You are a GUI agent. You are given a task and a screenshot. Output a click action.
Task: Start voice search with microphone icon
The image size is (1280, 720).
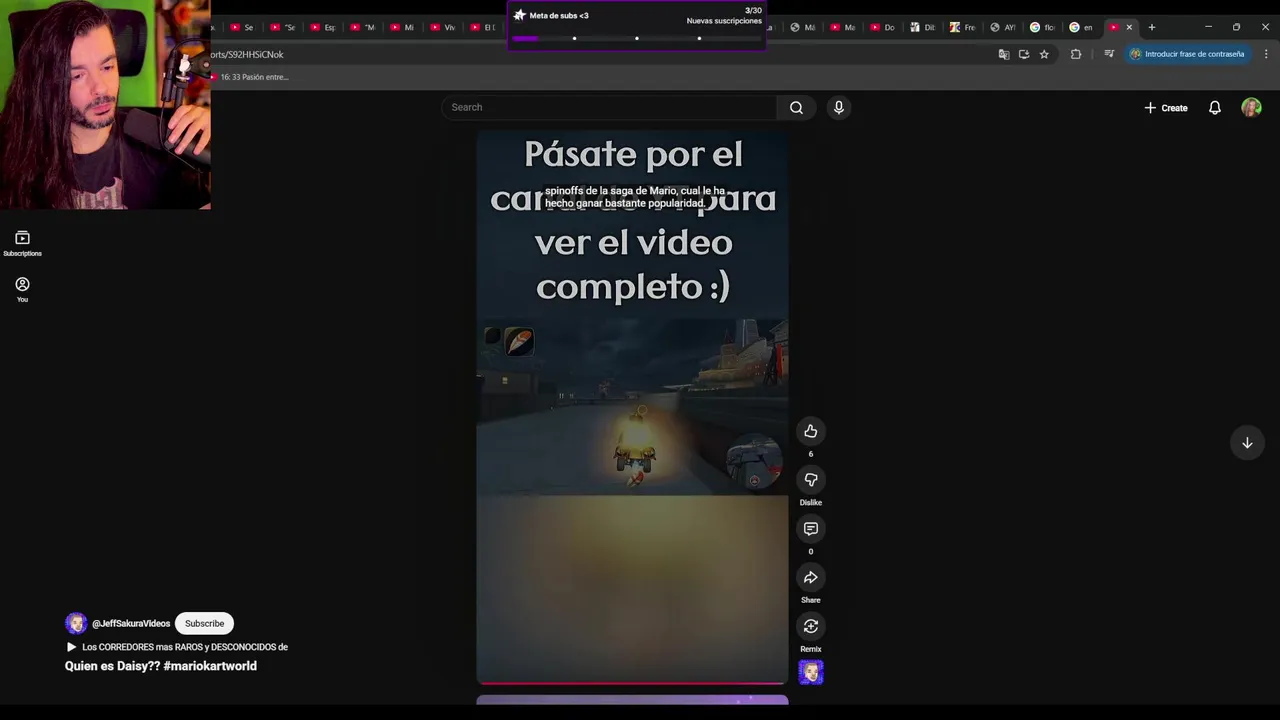click(x=839, y=107)
